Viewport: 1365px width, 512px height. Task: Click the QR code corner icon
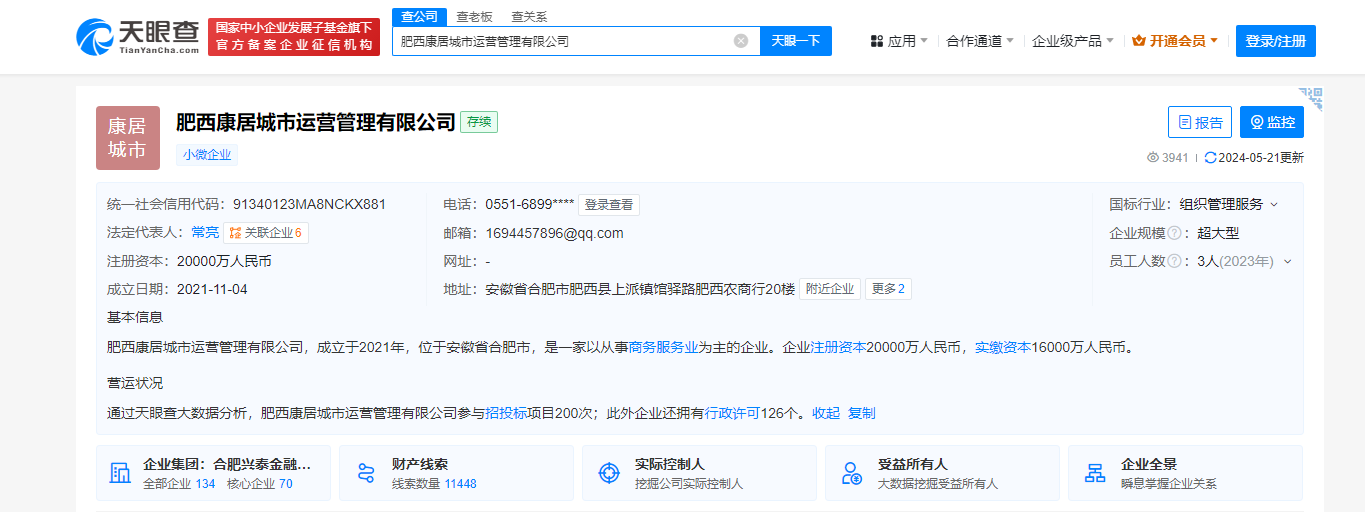[x=1311, y=97]
